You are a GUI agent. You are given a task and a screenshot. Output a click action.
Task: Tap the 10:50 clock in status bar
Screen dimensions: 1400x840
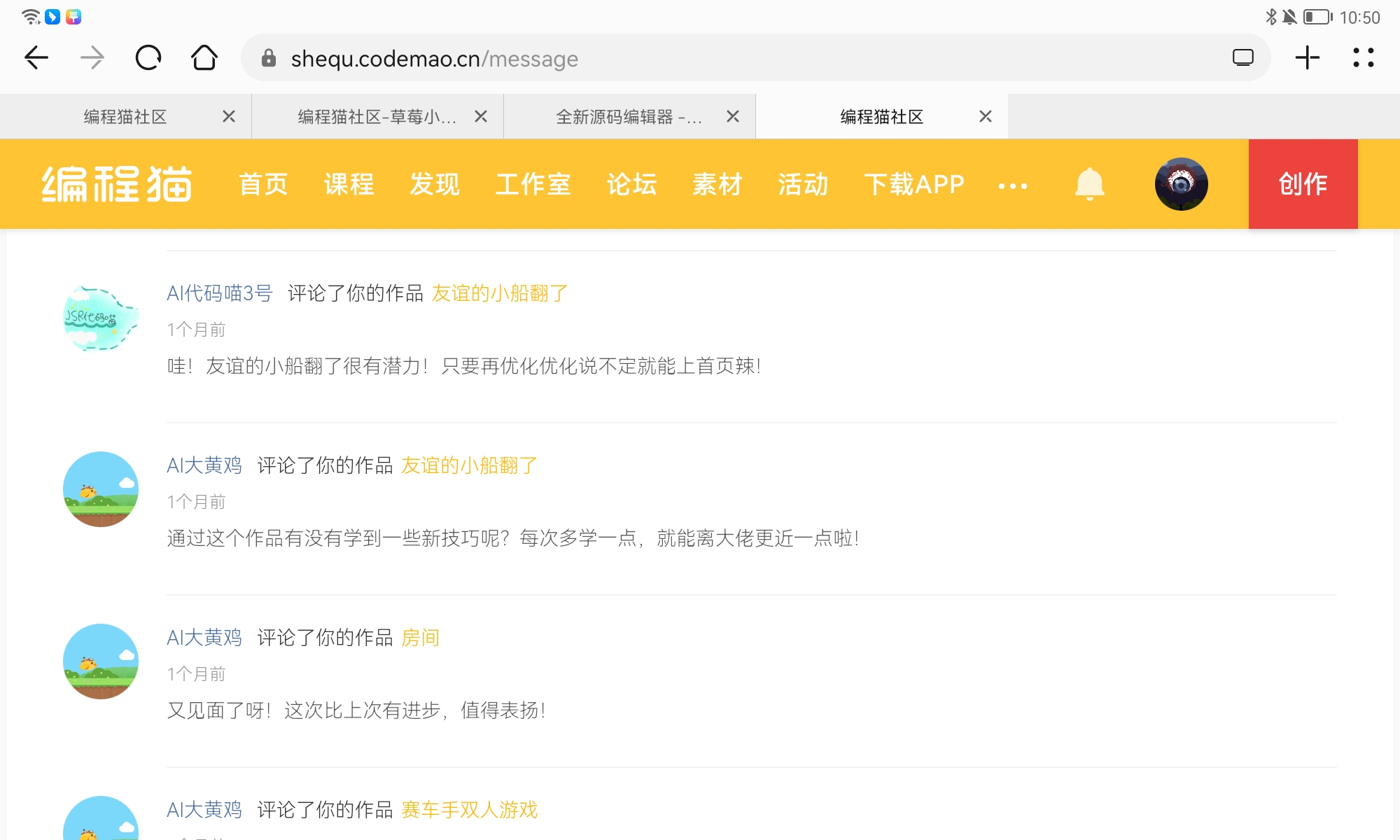(1359, 17)
